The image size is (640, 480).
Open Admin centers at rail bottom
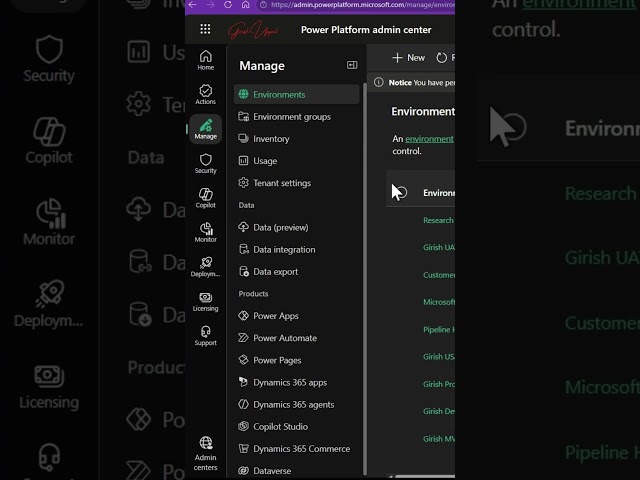205,453
